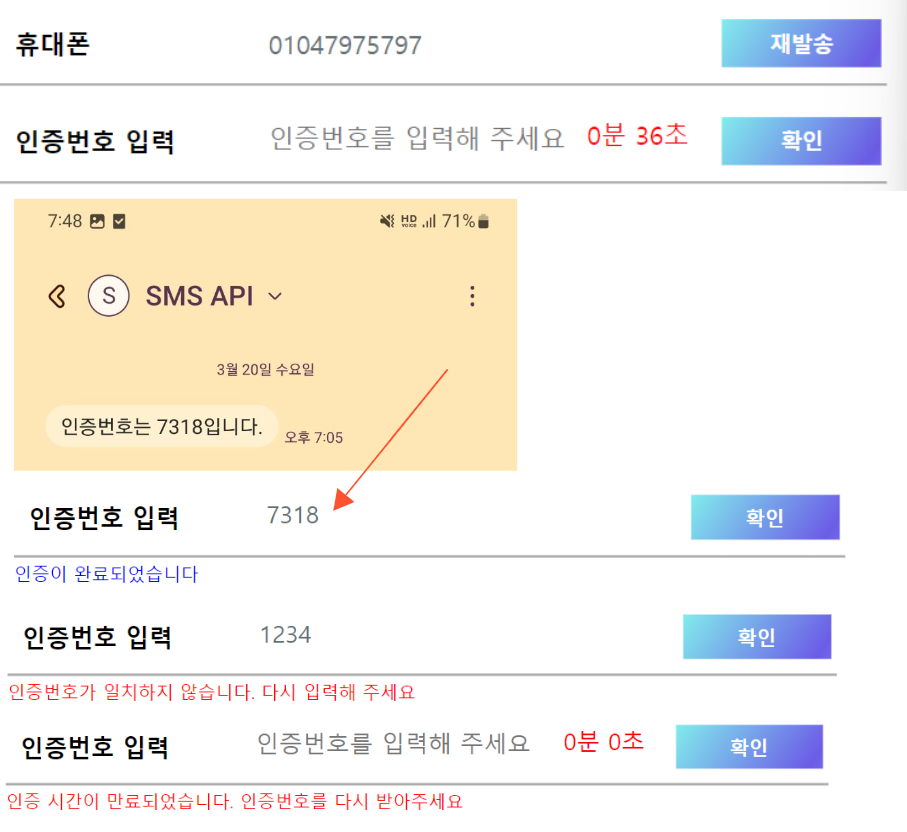The height and width of the screenshot is (832, 907).
Task: Click 확인 next to the 0분 0초 timer
Action: coord(749,747)
